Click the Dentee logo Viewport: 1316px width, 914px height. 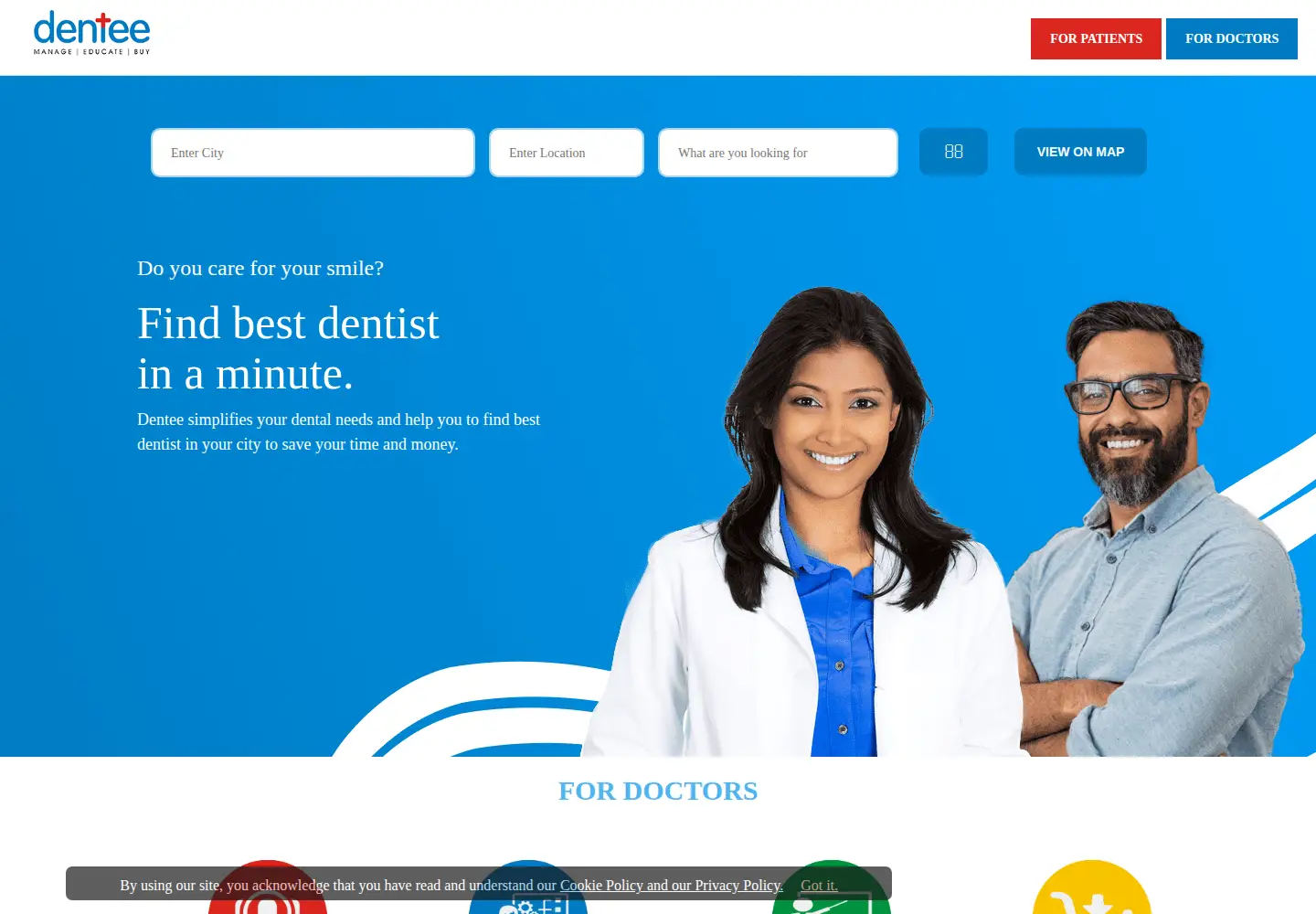(91, 34)
